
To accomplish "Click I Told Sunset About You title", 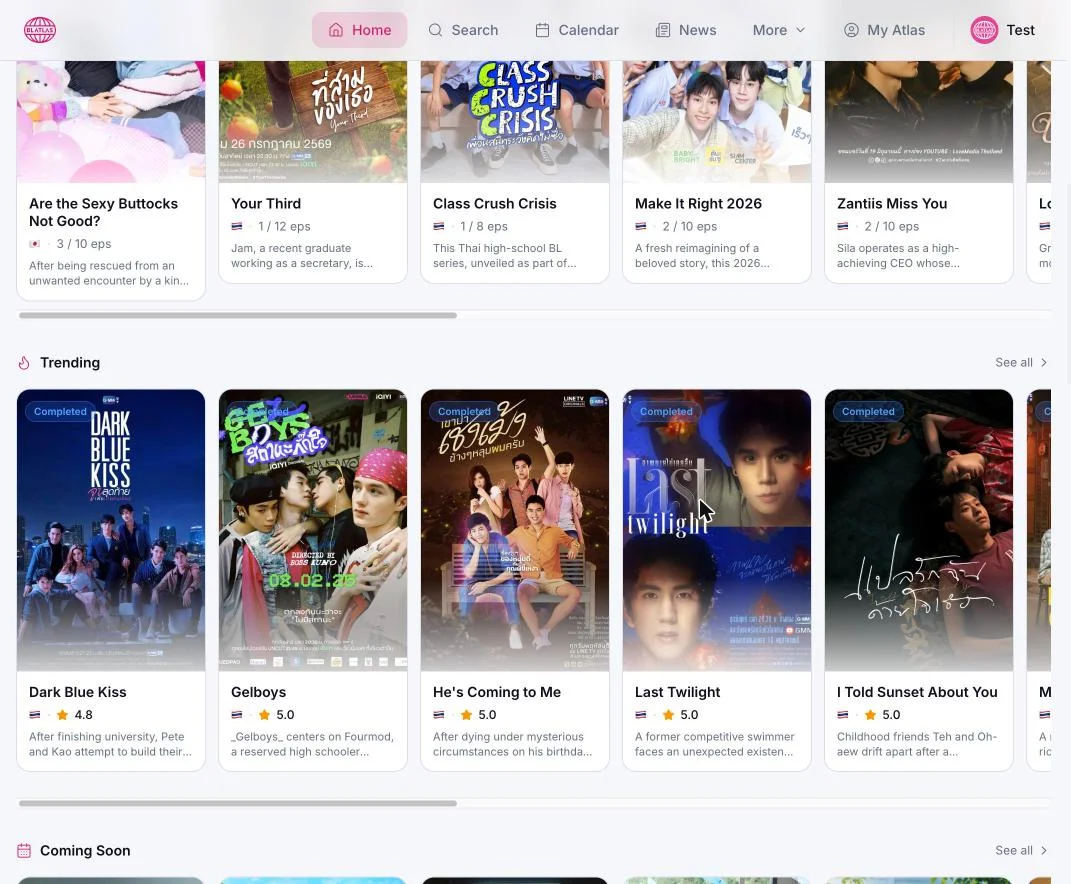I will 917,692.
